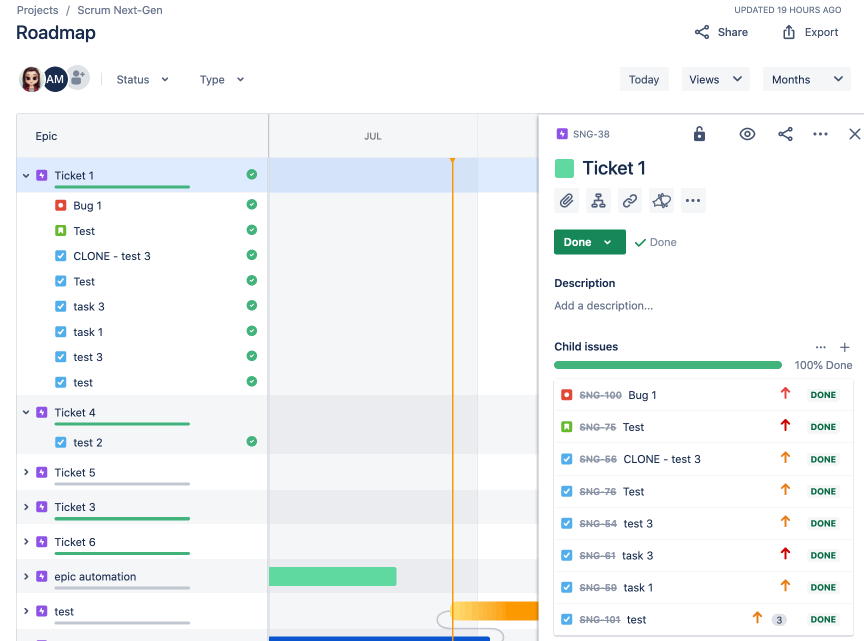
Task: Open the Projects breadcrumb link
Action: tap(37, 10)
